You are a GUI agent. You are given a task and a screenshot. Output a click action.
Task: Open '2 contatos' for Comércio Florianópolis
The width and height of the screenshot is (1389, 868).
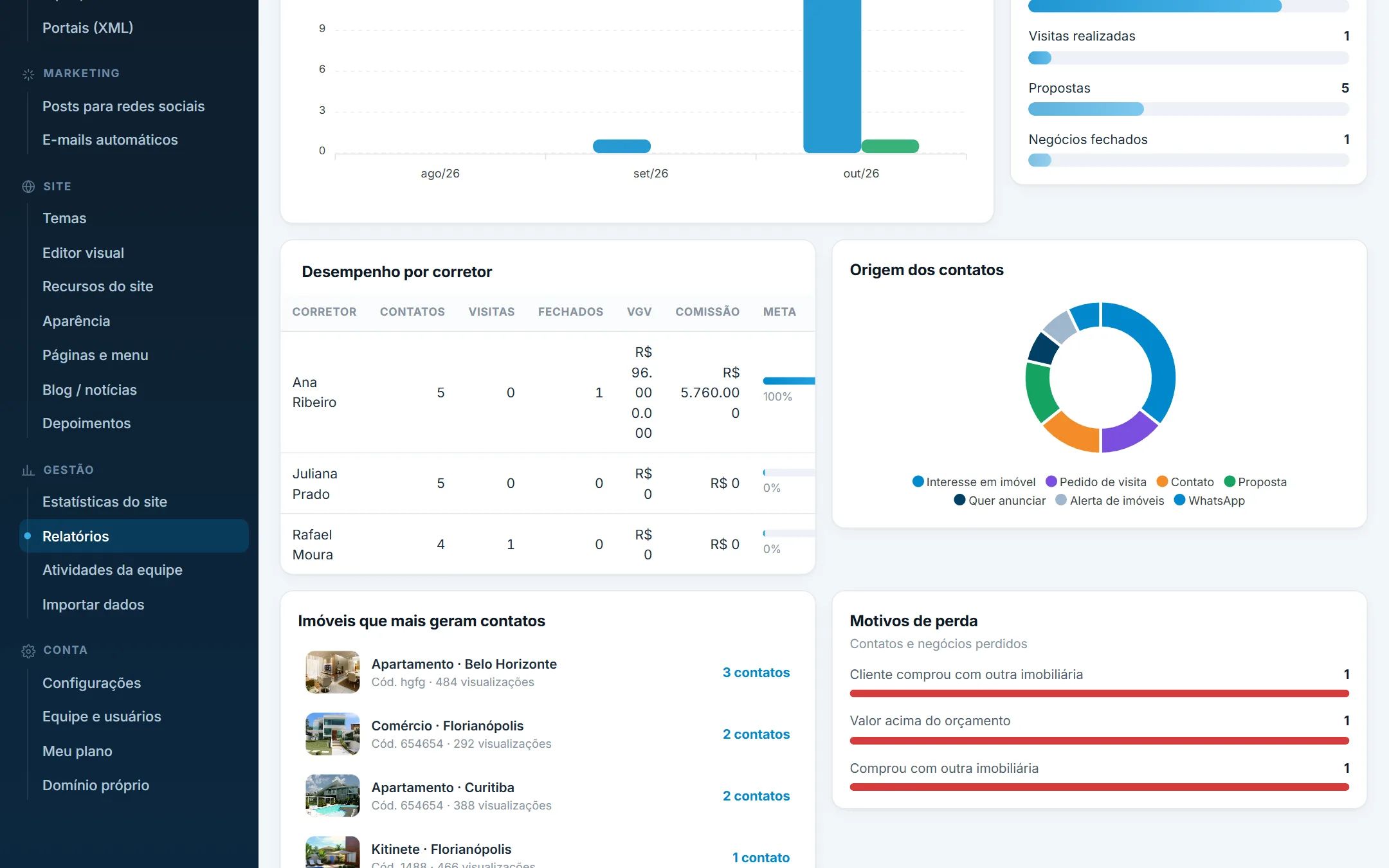(756, 734)
